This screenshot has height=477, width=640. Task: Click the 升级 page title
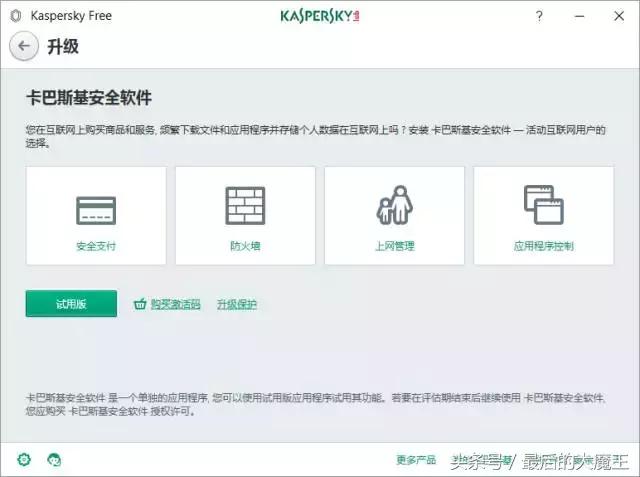click(x=63, y=47)
